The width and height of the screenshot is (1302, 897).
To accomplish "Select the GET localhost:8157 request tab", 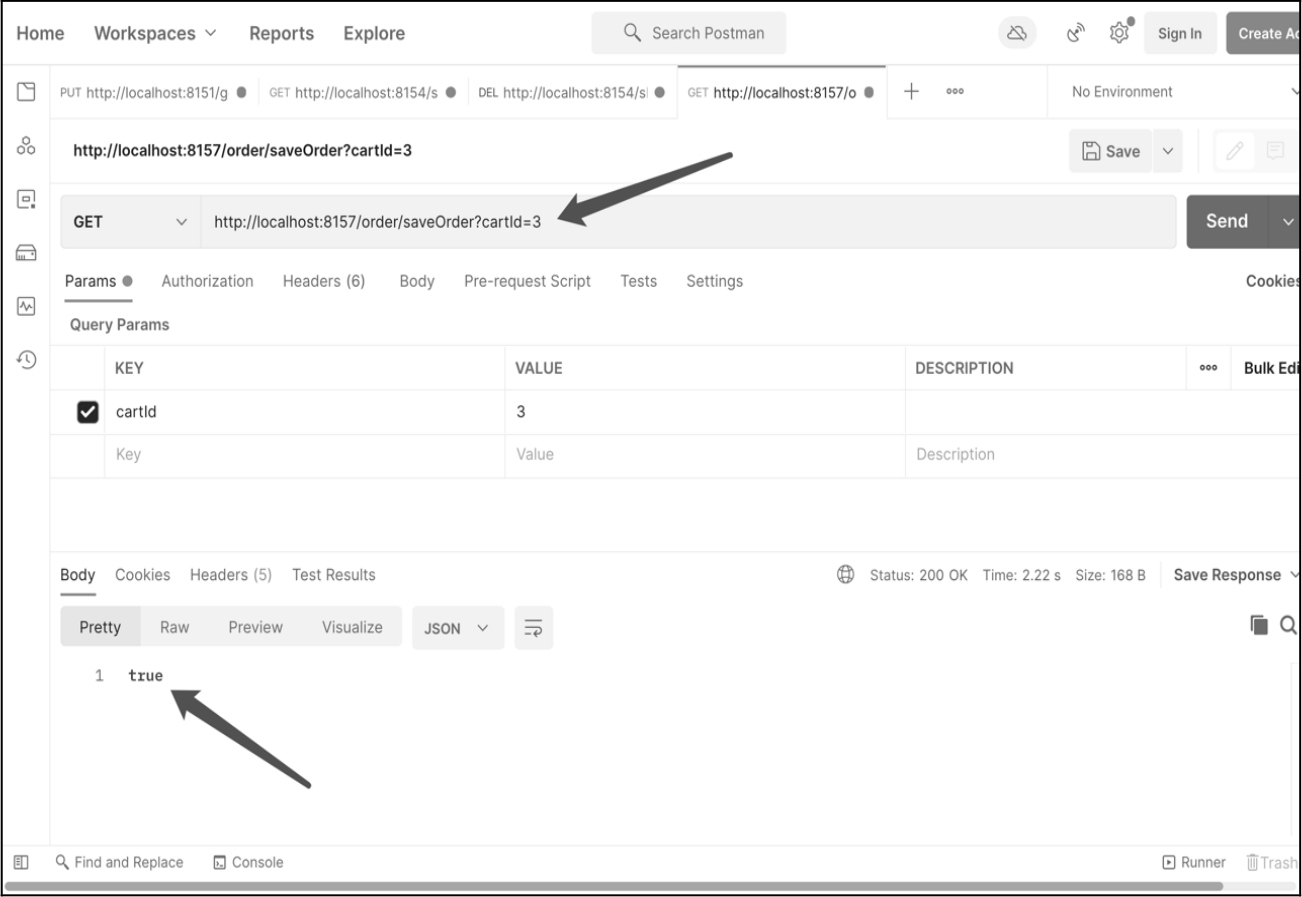I will pyautogui.click(x=781, y=92).
